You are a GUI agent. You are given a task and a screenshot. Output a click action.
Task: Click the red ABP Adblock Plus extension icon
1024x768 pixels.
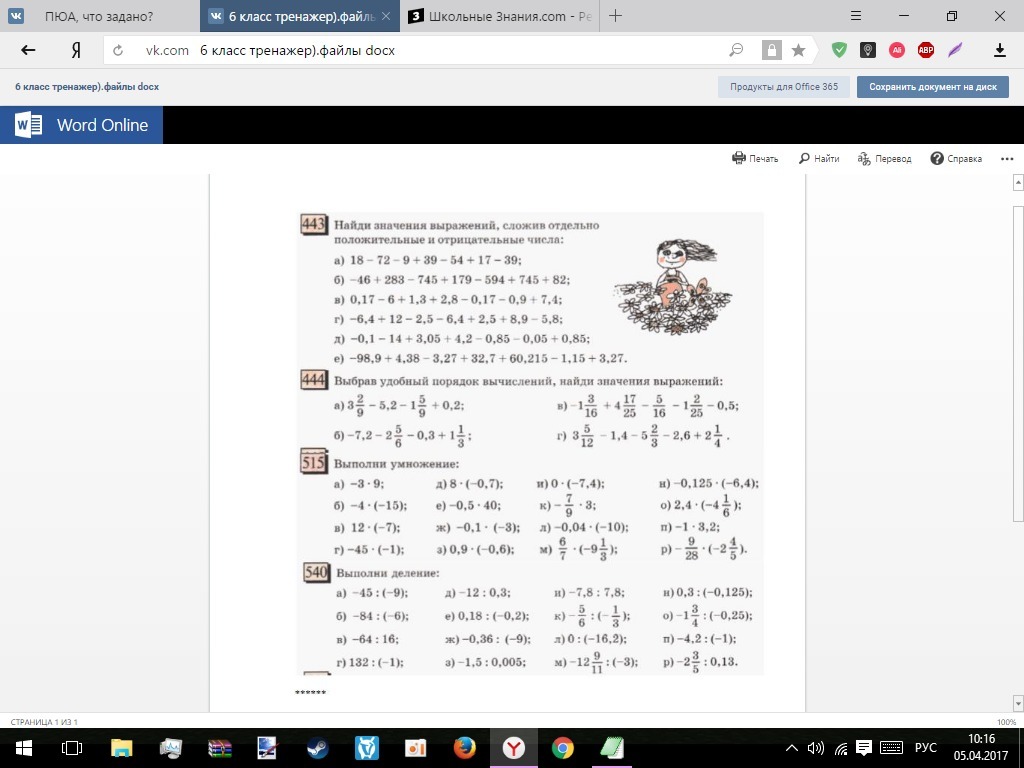coord(926,50)
